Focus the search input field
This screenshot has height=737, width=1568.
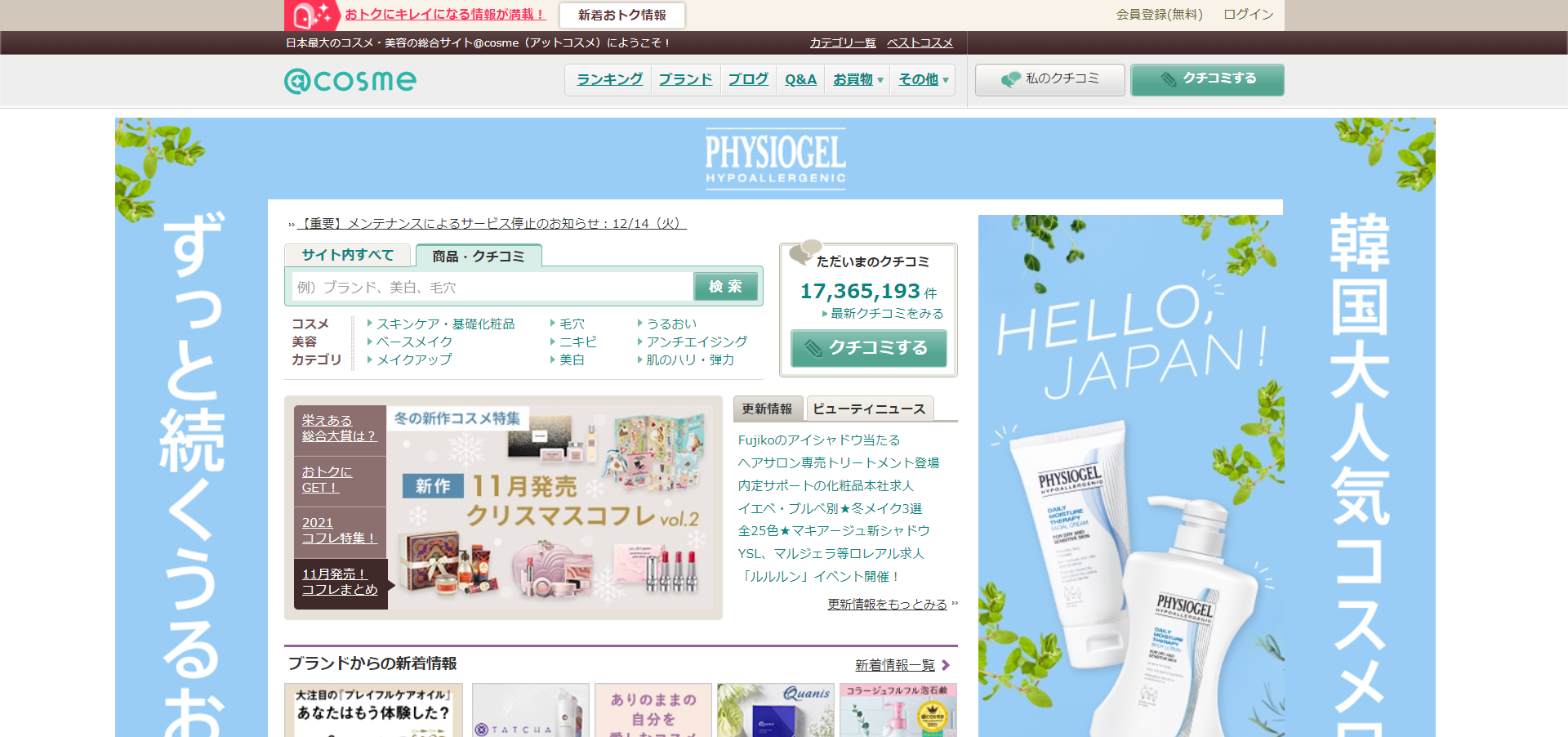pos(492,287)
